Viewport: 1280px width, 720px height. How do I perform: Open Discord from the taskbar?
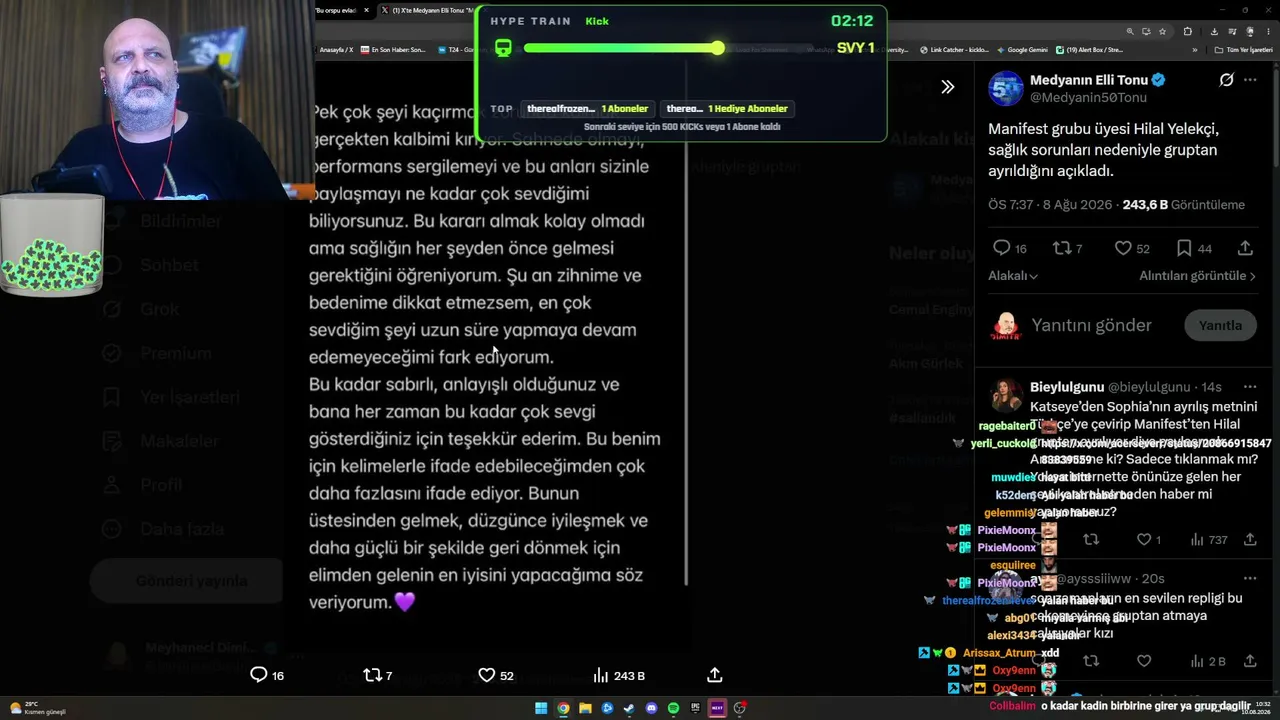point(651,708)
